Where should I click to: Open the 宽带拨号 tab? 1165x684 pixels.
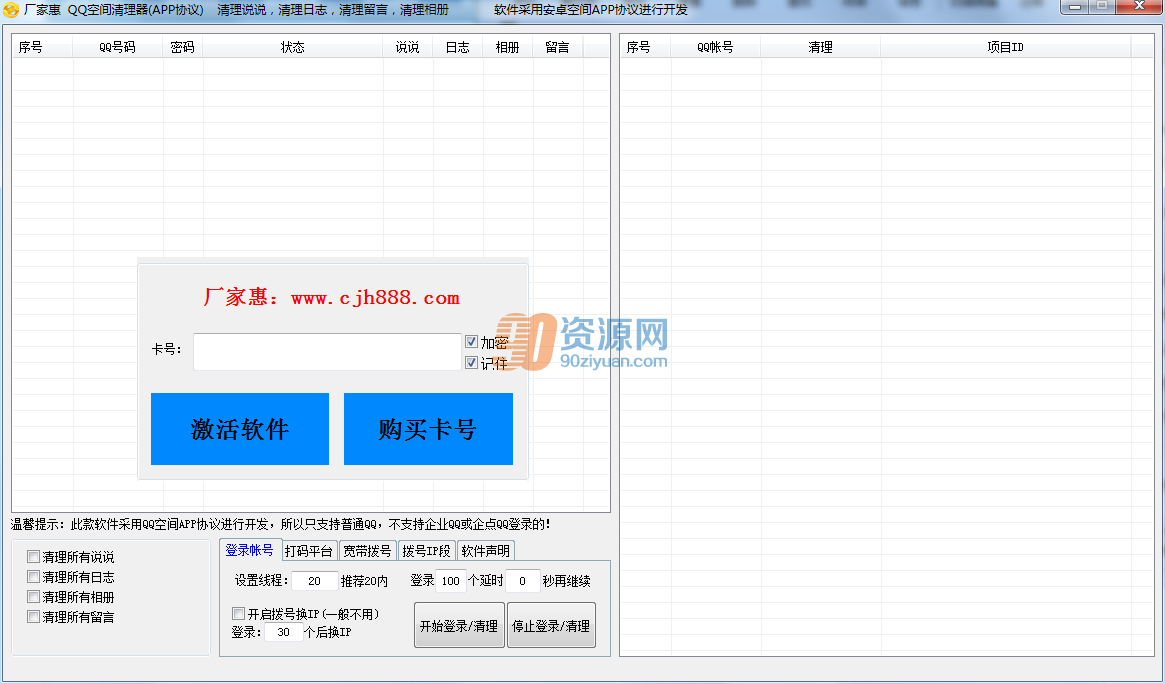tap(367, 550)
